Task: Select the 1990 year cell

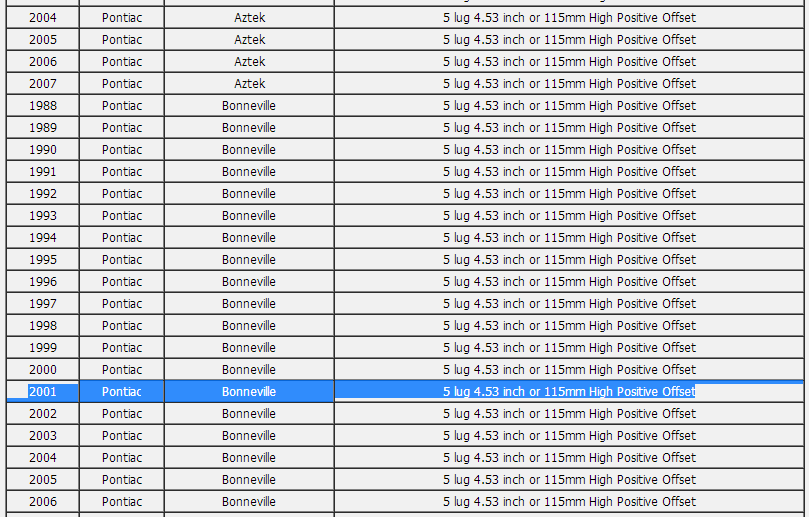Action: tap(43, 150)
